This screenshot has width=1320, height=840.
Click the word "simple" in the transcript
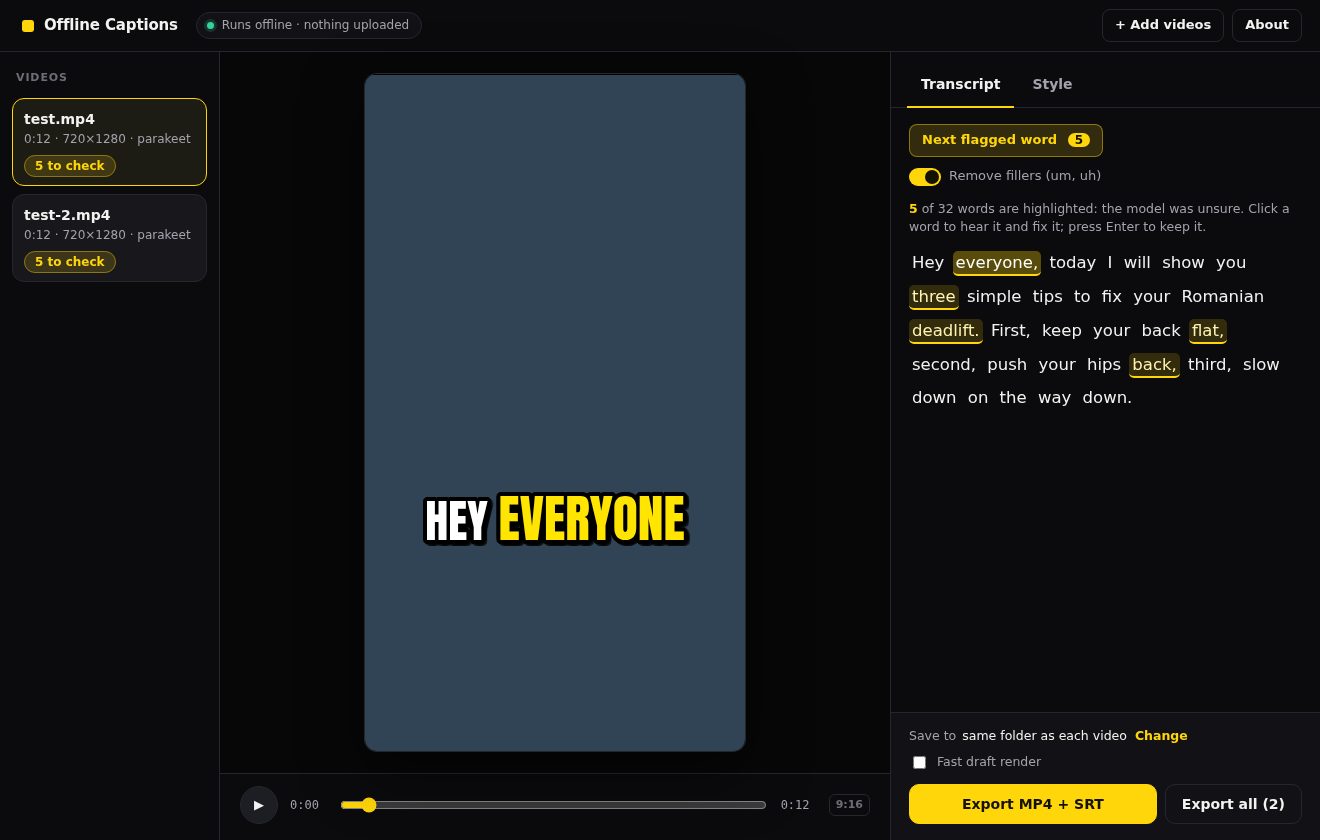[994, 297]
